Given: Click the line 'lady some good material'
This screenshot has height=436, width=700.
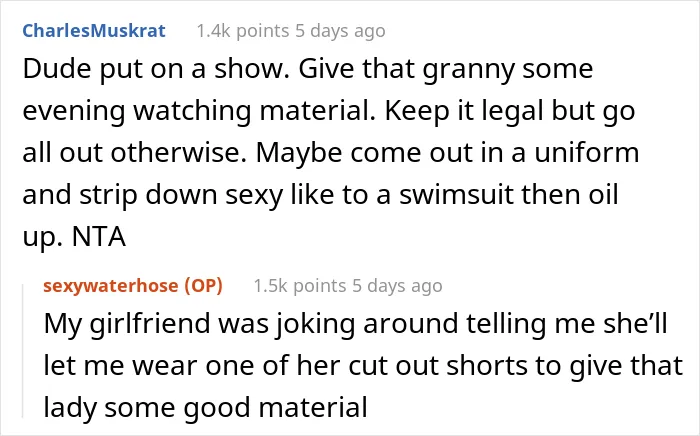Looking at the screenshot, I should pos(205,408).
